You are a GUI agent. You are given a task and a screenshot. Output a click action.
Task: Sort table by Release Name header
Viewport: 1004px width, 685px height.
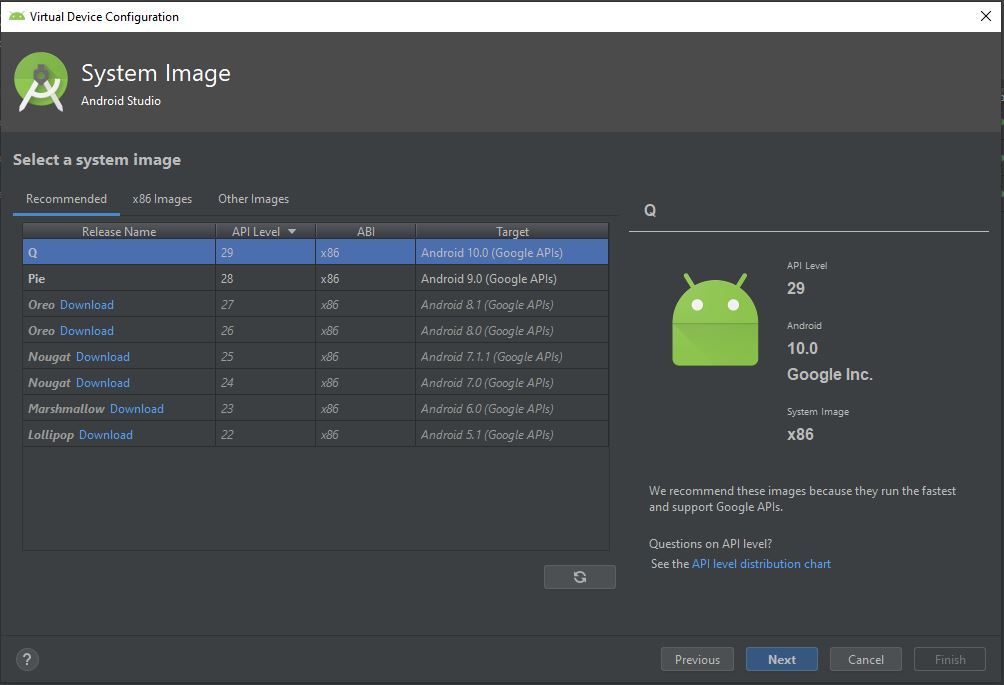119,232
